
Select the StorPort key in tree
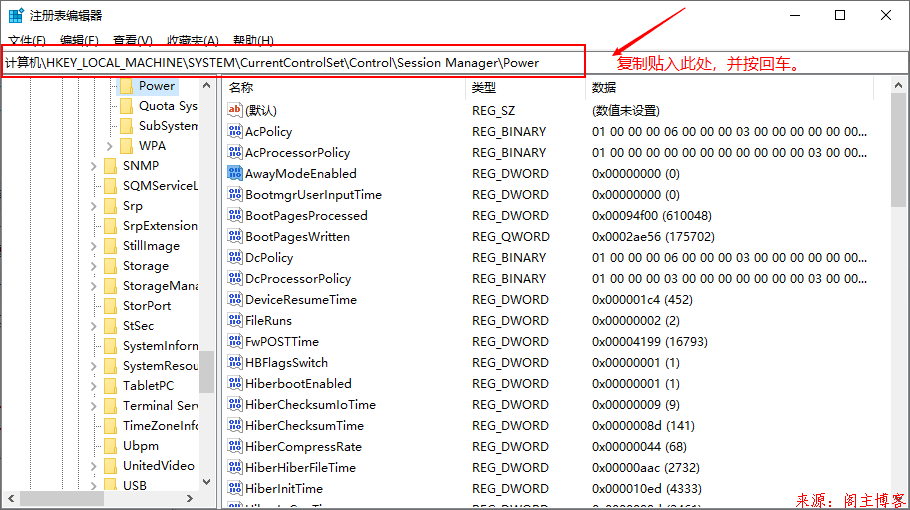coord(147,306)
